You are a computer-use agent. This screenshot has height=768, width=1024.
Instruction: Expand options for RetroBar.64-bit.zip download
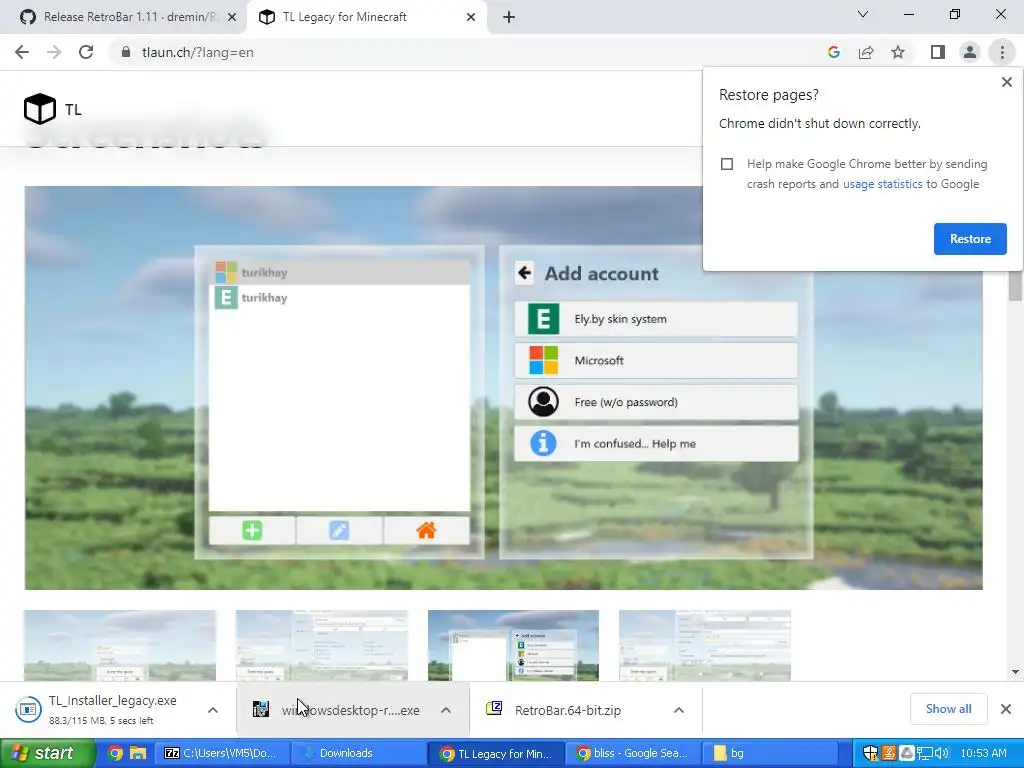[x=679, y=710]
